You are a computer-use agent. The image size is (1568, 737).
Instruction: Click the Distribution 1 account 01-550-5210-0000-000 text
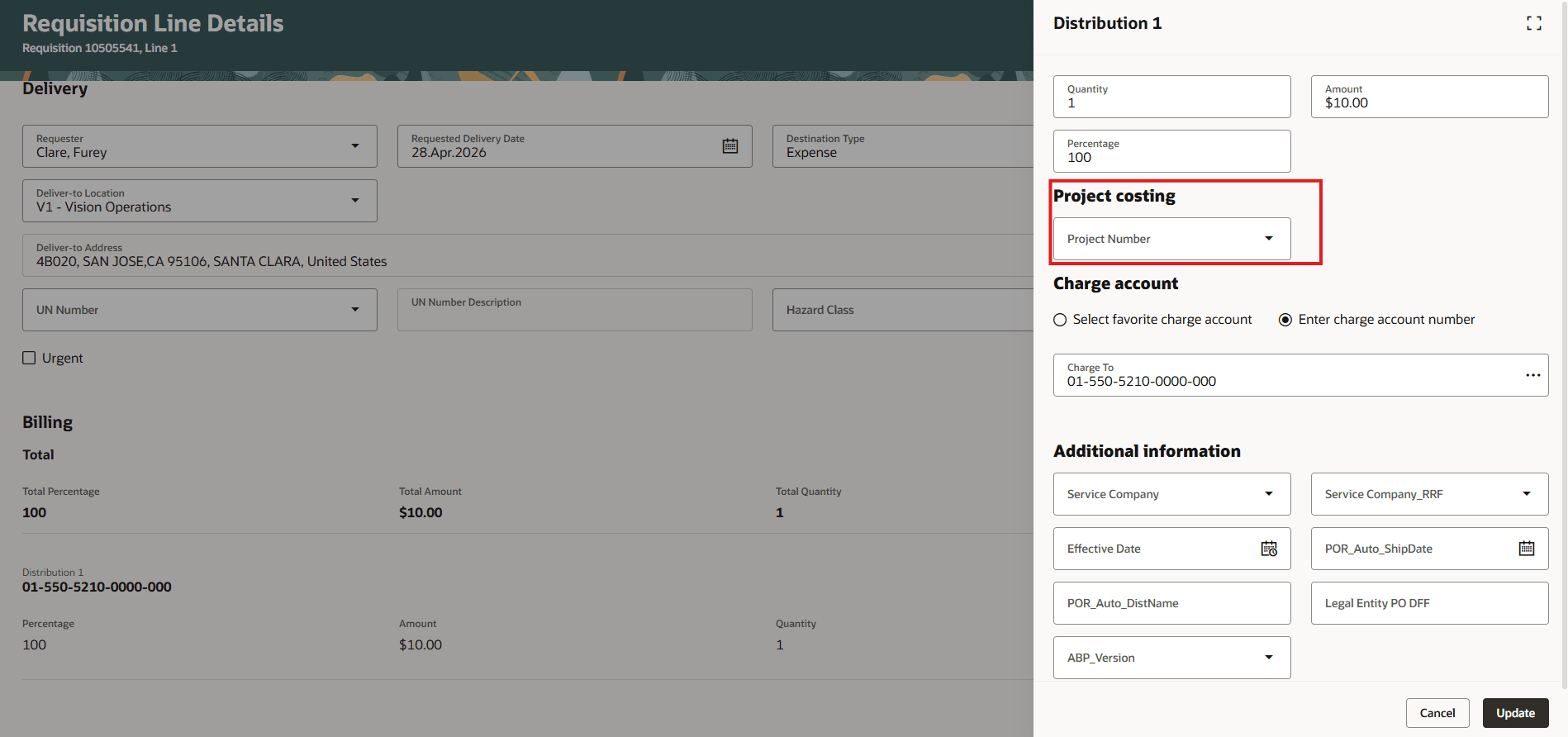coord(97,587)
